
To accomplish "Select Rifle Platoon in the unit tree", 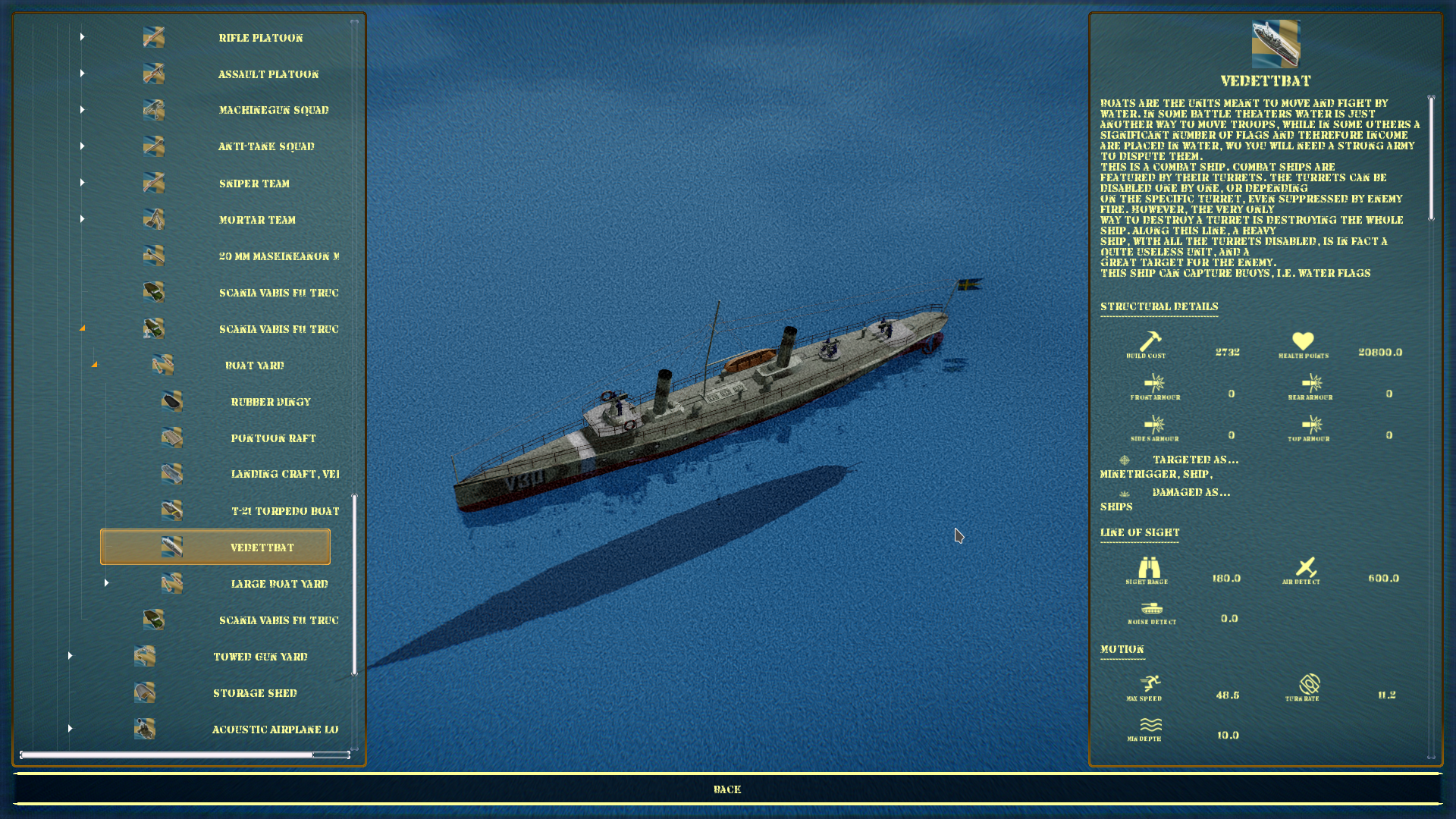I will click(x=261, y=38).
